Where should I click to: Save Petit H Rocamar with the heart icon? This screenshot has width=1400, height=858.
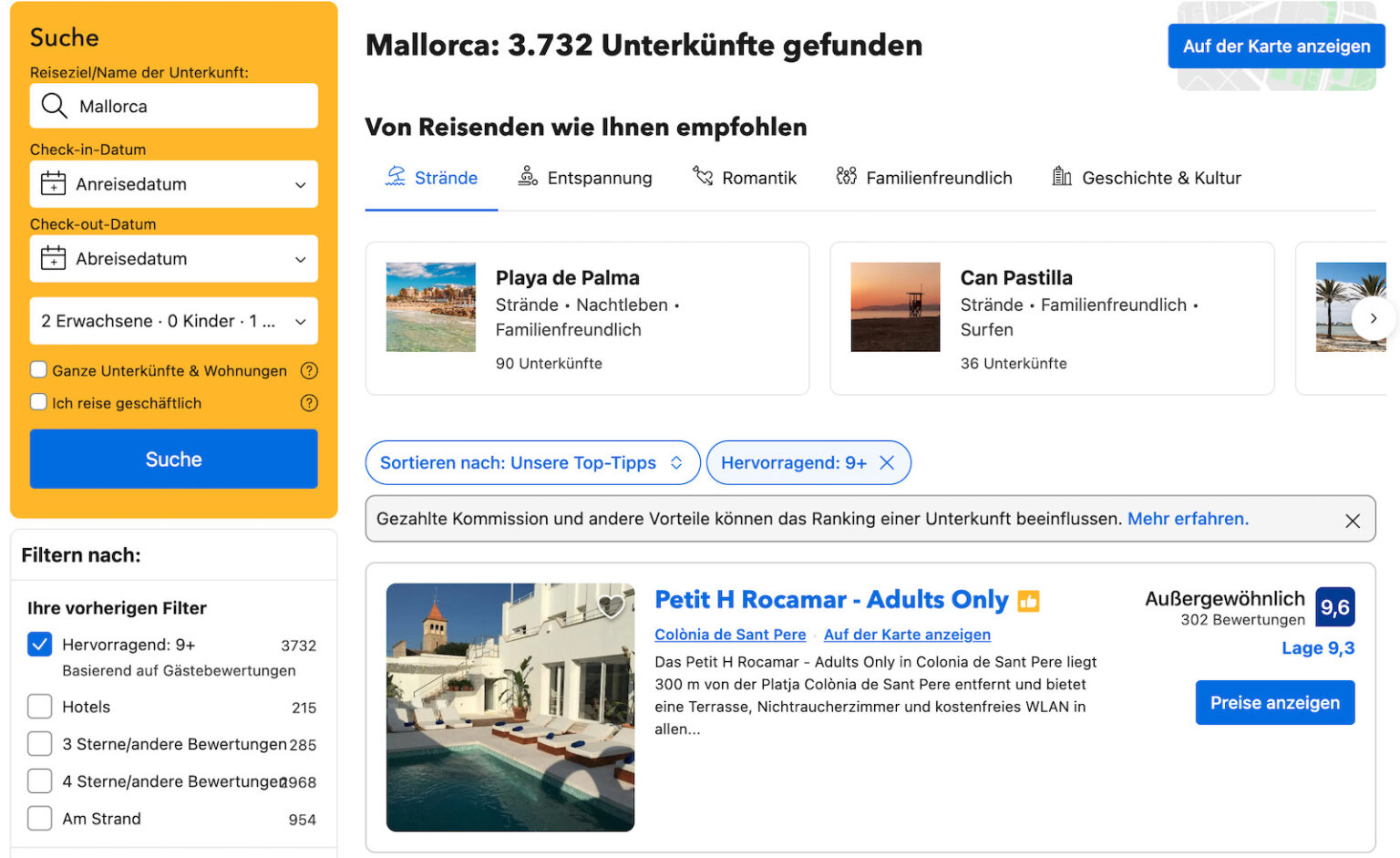(x=611, y=605)
